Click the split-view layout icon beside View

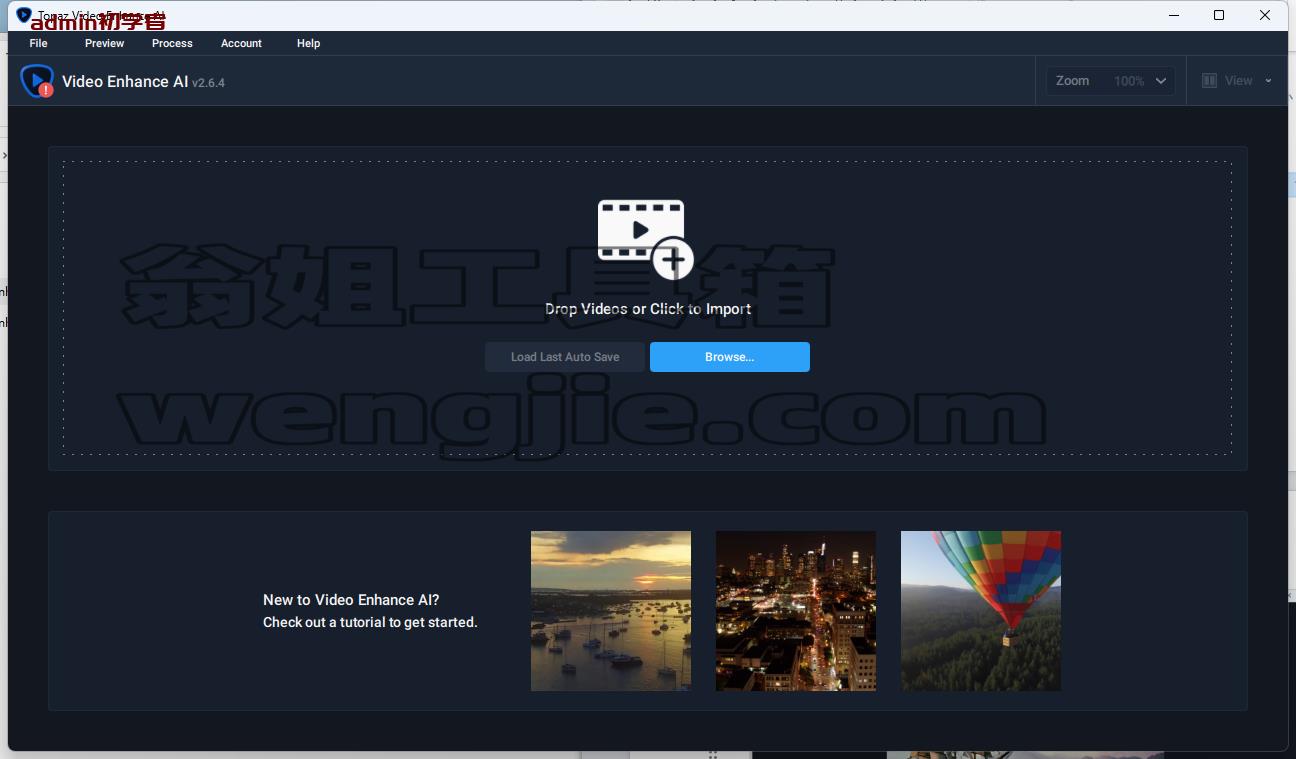(1209, 81)
